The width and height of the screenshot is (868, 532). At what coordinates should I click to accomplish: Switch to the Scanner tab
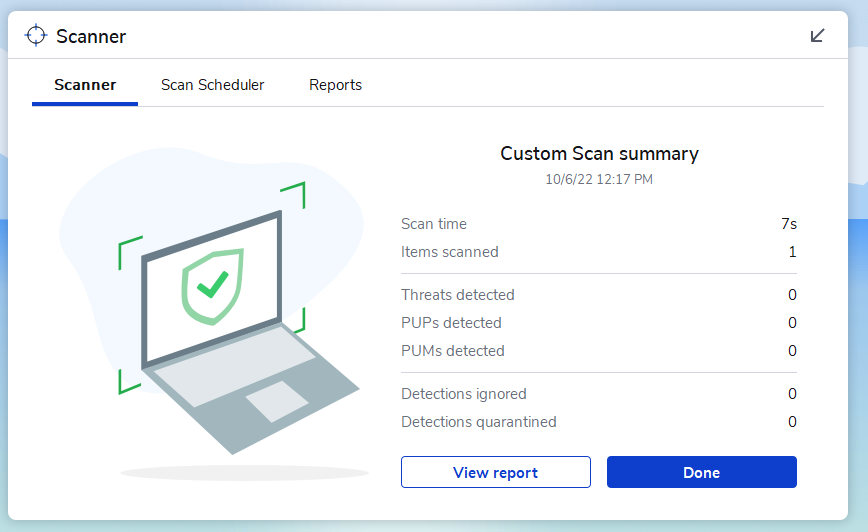point(85,85)
